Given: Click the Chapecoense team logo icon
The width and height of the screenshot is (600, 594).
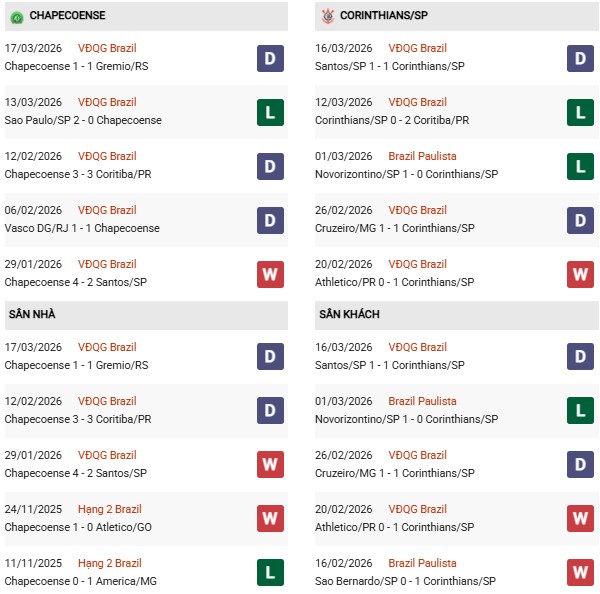Looking at the screenshot, I should tap(16, 16).
